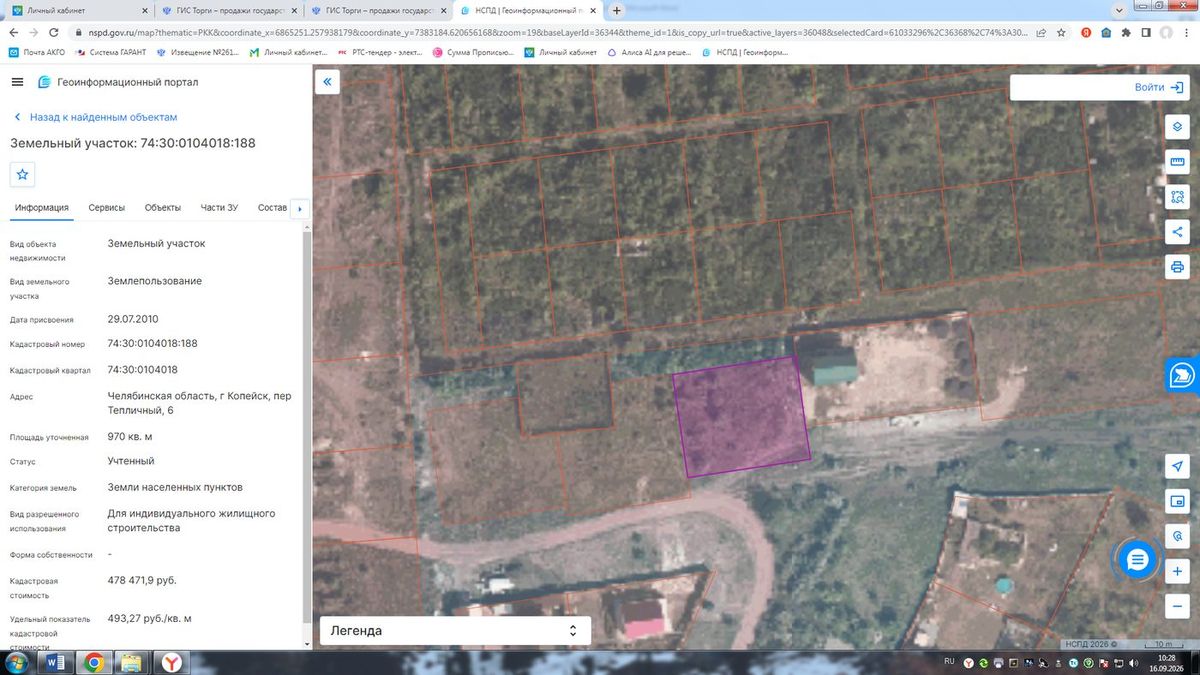Image resolution: width=1200 pixels, height=675 pixels.
Task: Print the map
Action: 1177,267
